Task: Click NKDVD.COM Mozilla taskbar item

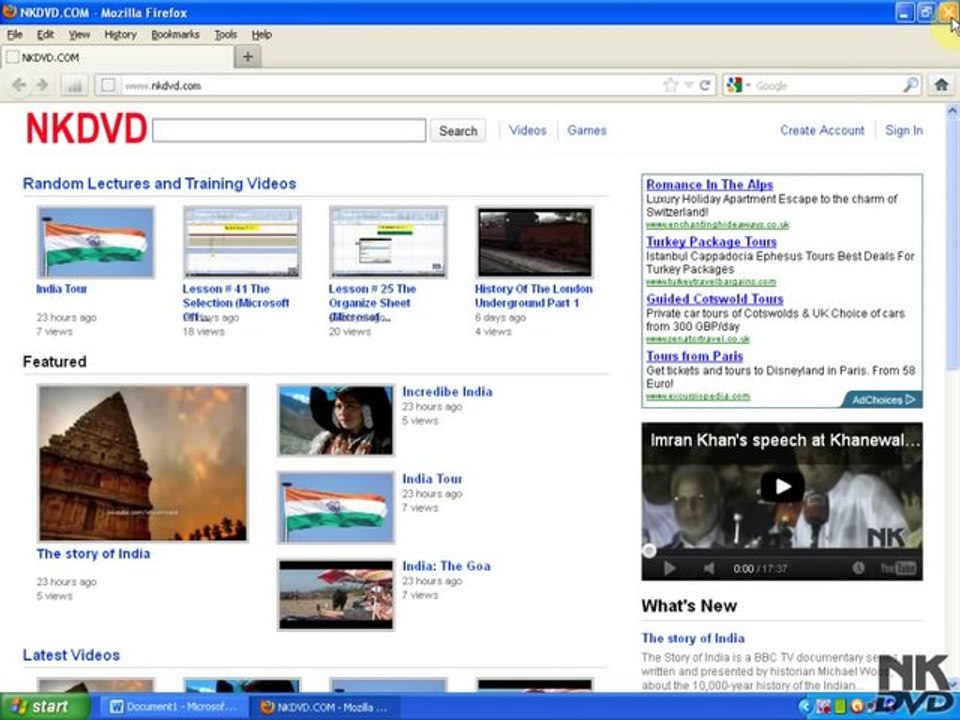Action: [x=325, y=707]
